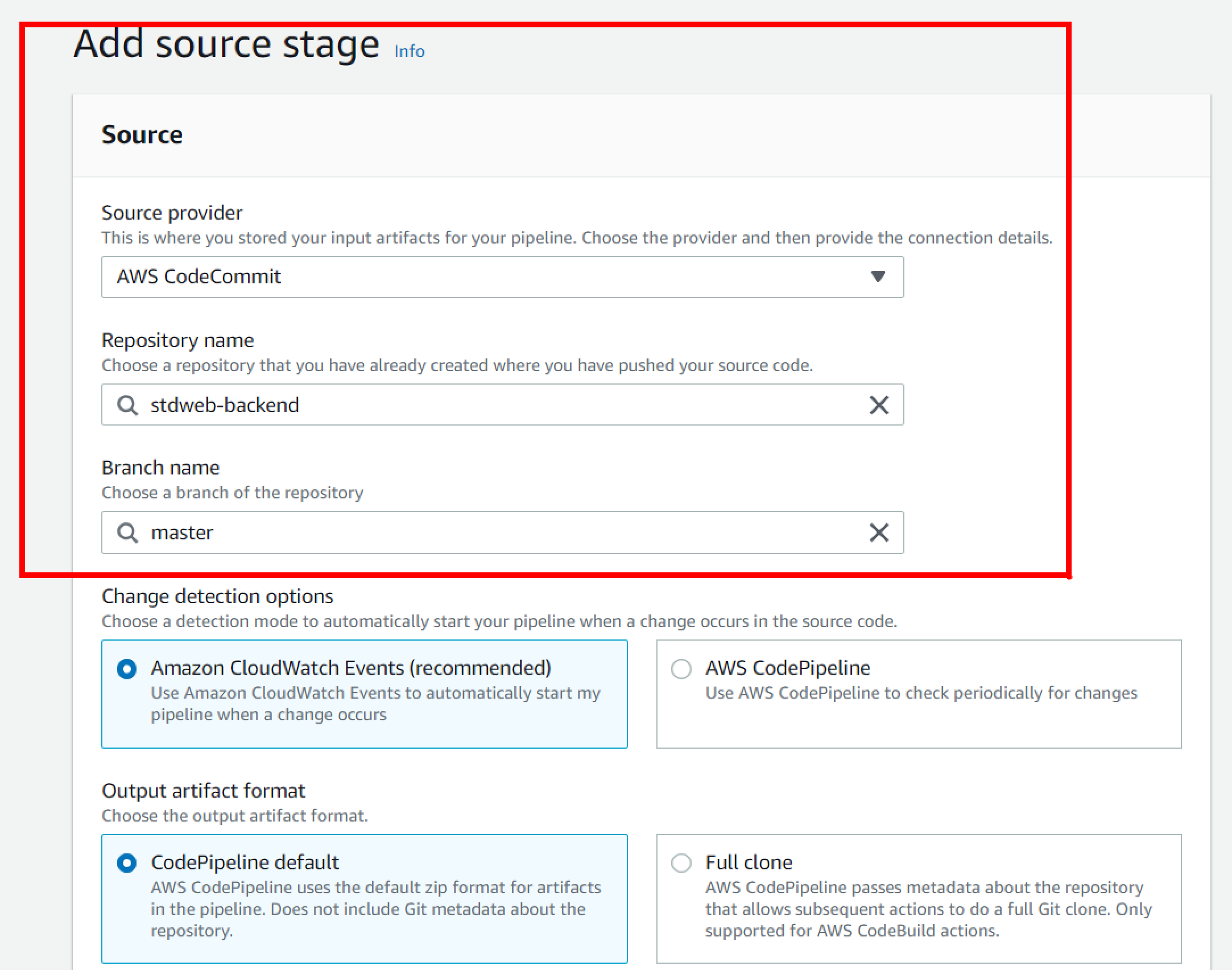Click the dropdown arrow next to AWS CodeCommit

click(x=878, y=277)
